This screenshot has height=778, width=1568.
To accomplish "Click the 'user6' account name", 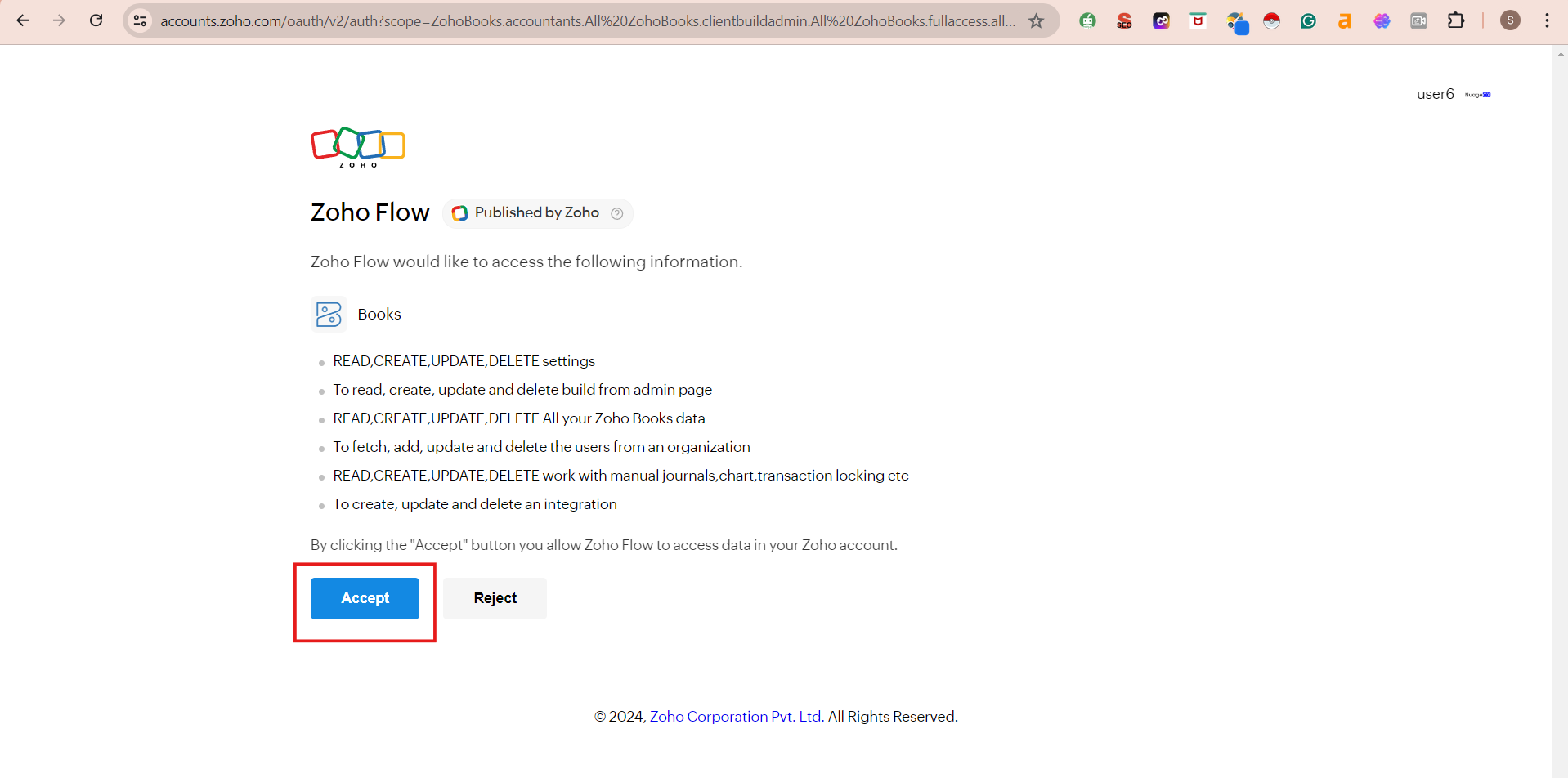I will (1436, 94).
